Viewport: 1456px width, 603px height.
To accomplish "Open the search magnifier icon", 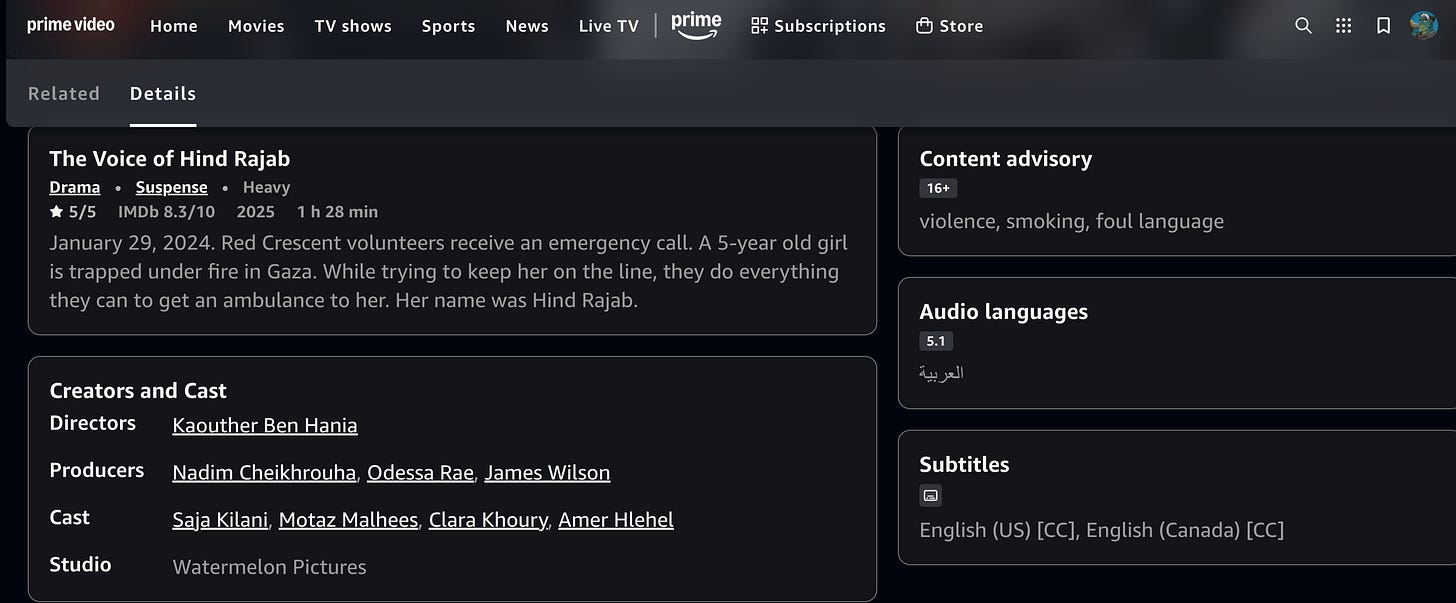I will click(1303, 26).
